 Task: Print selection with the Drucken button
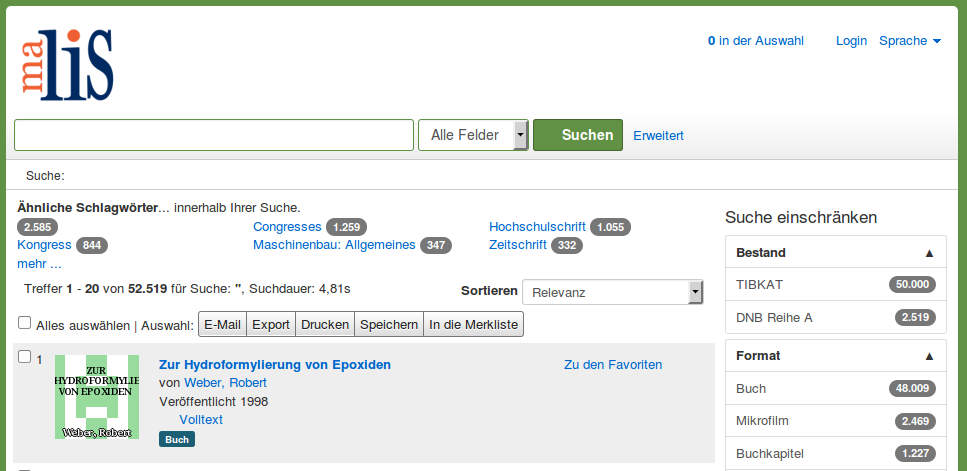coord(325,324)
